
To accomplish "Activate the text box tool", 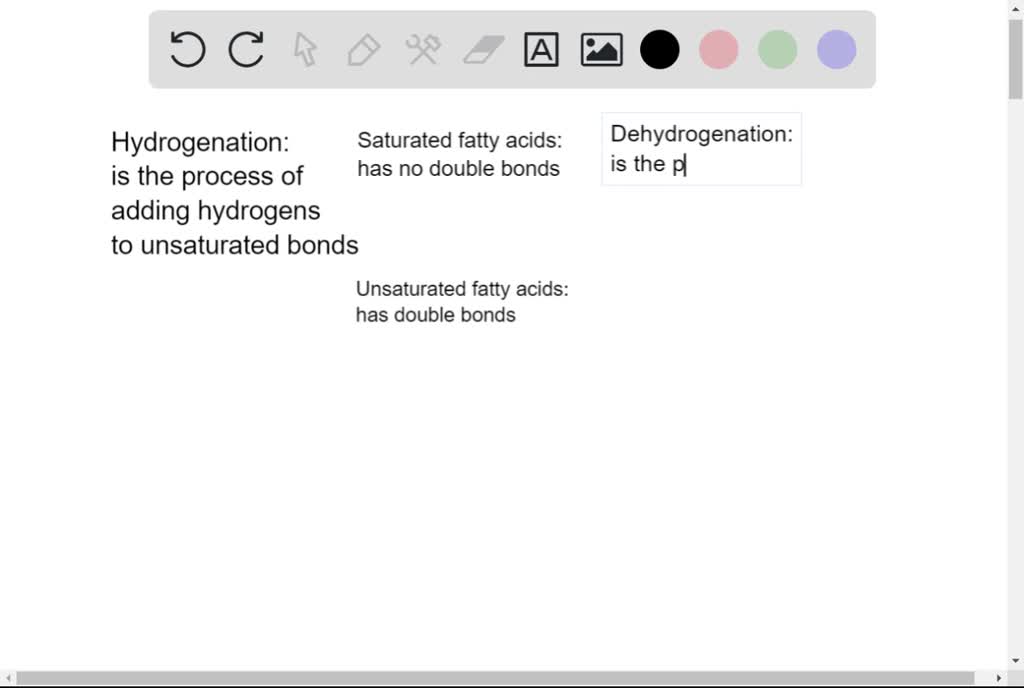I will pyautogui.click(x=541, y=49).
